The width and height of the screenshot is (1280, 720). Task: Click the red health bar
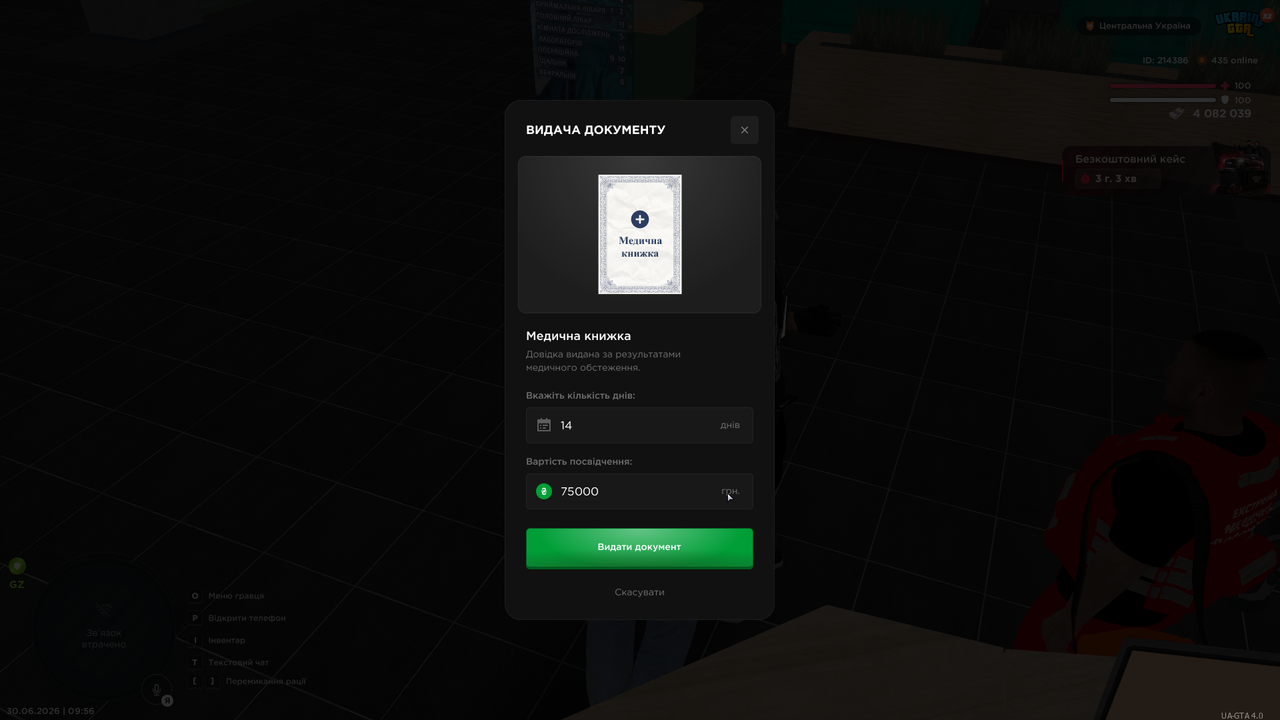pyautogui.click(x=1162, y=86)
